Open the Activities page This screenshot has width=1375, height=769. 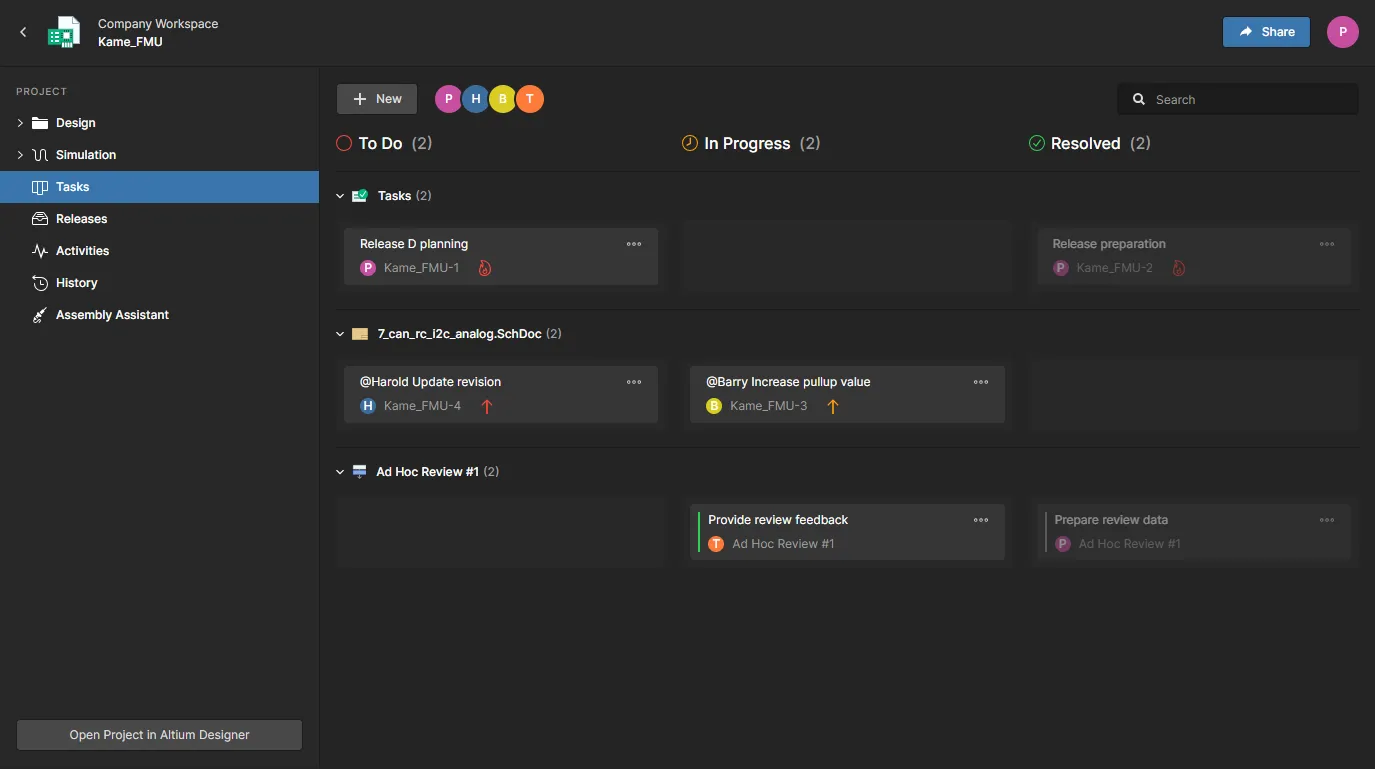coord(83,251)
